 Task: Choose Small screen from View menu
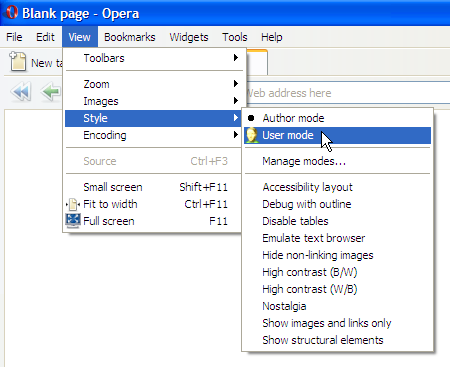click(153, 187)
